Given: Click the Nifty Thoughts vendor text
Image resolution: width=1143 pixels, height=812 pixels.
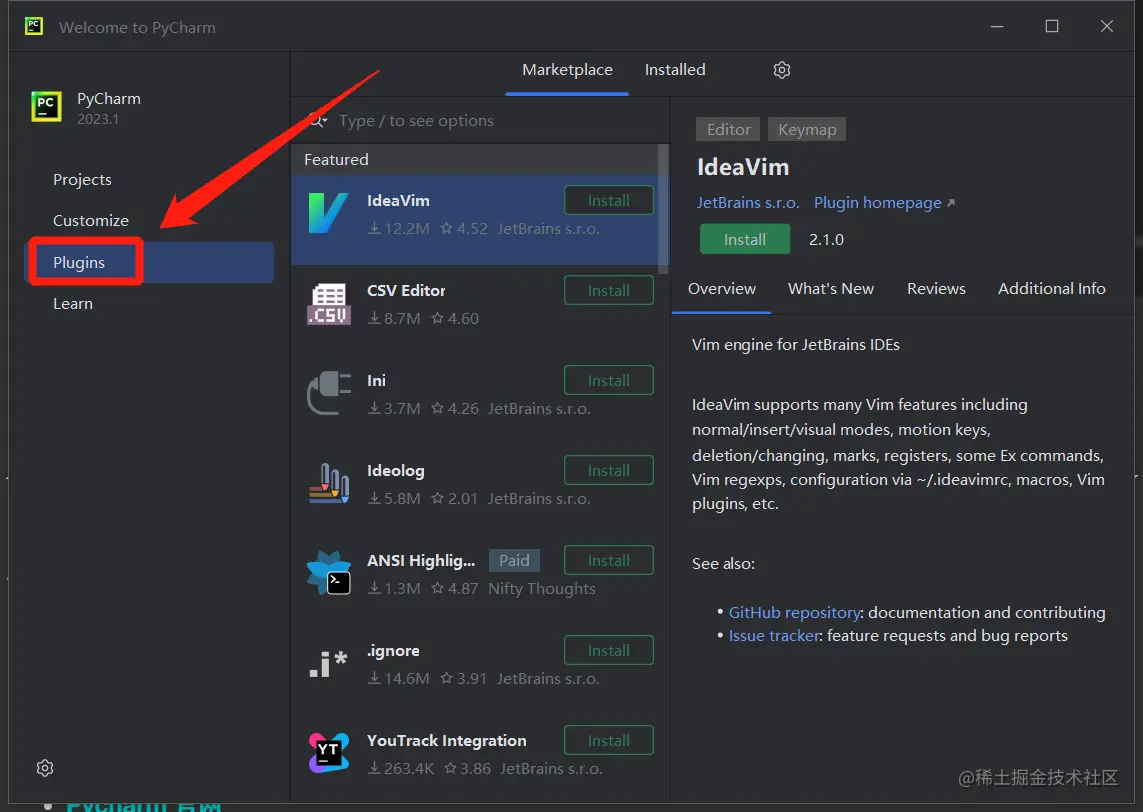Looking at the screenshot, I should pos(542,588).
